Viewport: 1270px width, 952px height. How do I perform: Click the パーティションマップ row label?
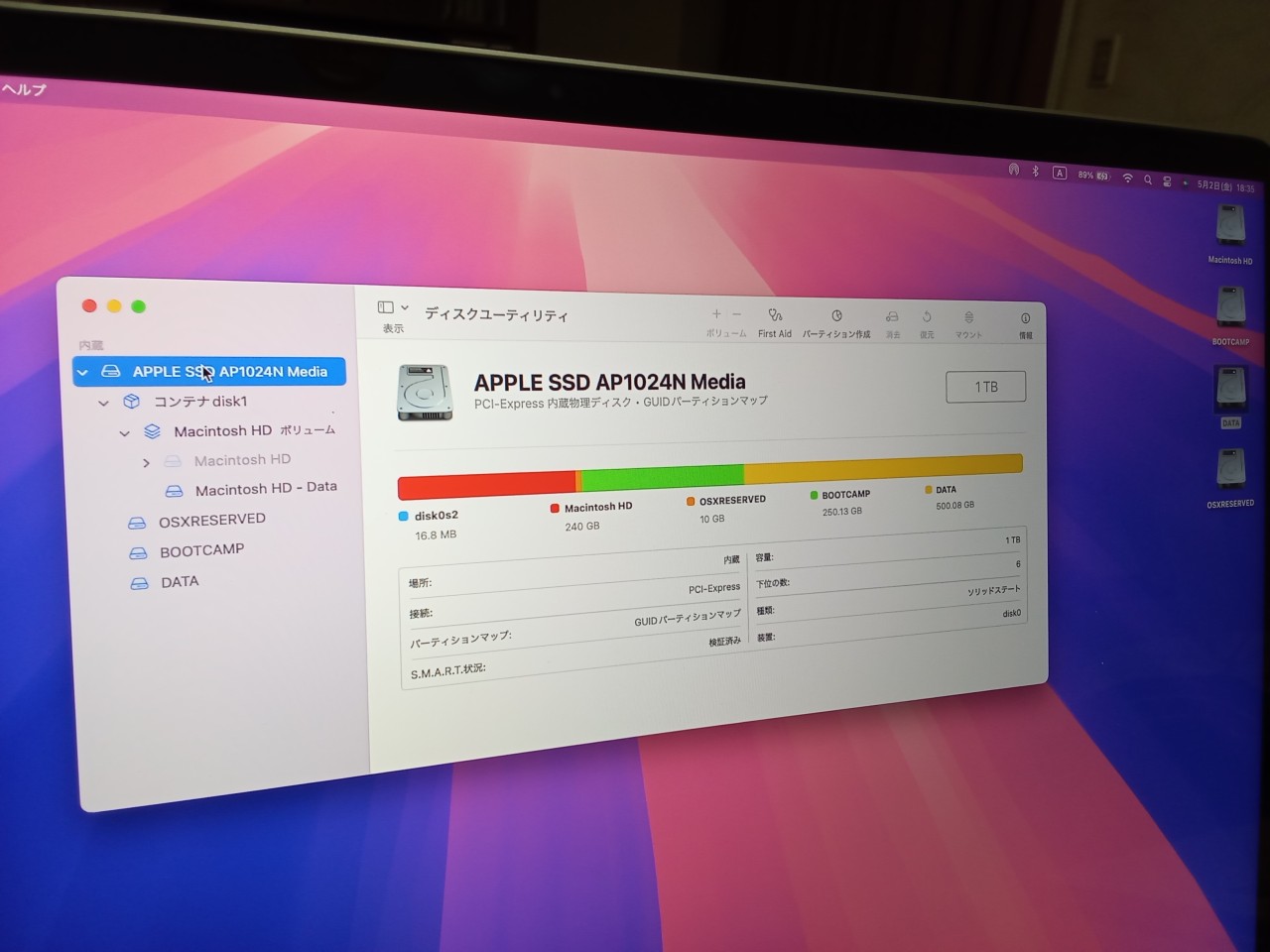tap(460, 640)
